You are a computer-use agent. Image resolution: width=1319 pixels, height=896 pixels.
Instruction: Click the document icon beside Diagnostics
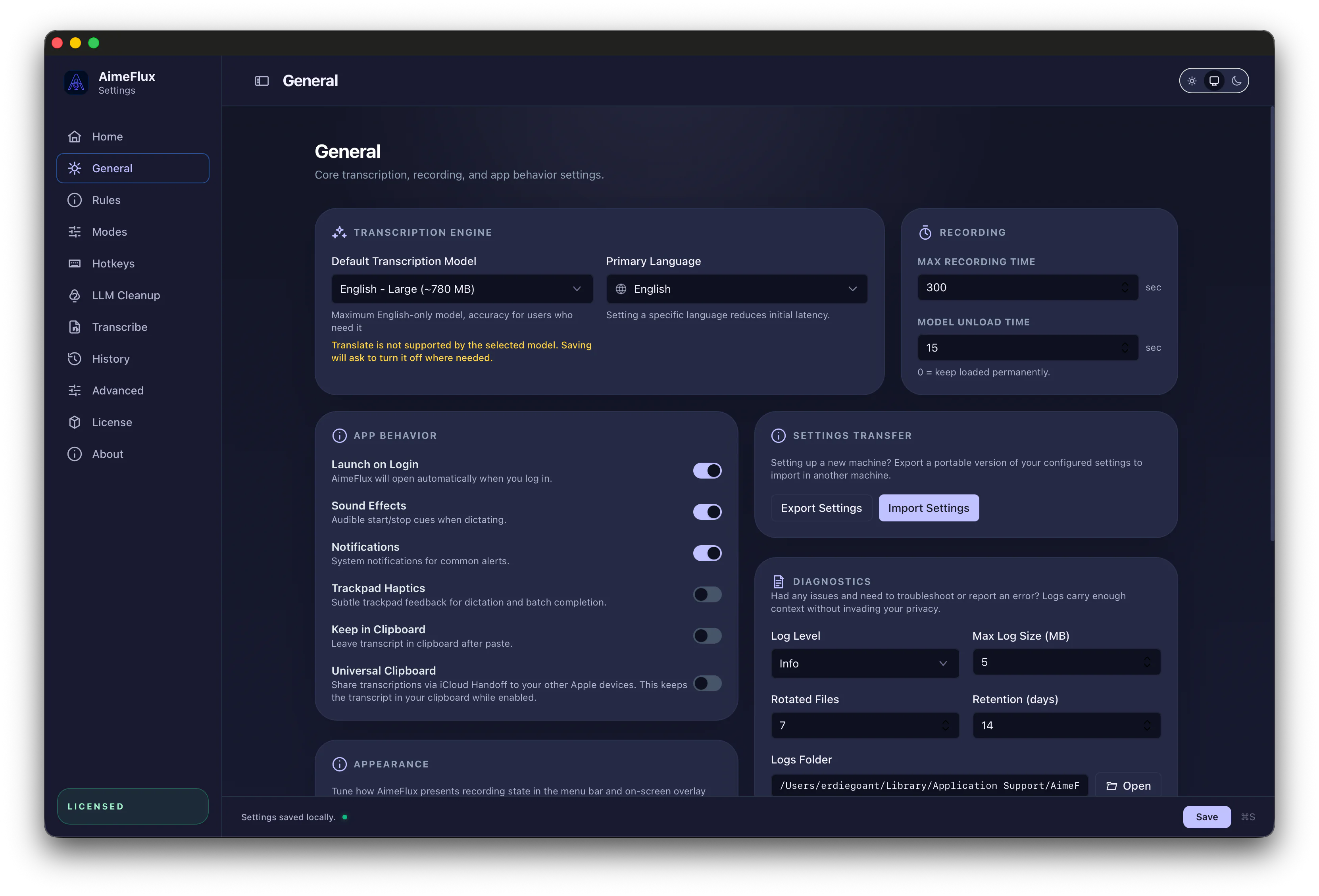pyautogui.click(x=779, y=582)
